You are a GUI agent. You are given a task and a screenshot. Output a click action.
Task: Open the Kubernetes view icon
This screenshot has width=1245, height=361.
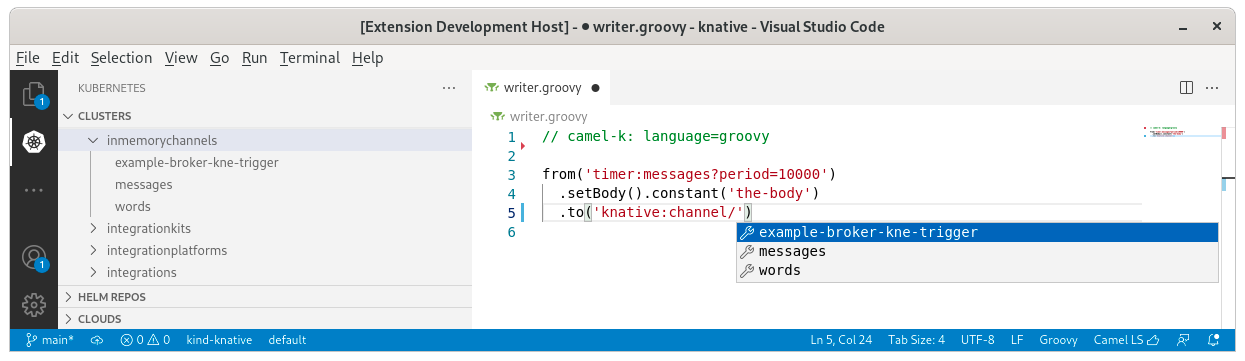click(x=34, y=142)
